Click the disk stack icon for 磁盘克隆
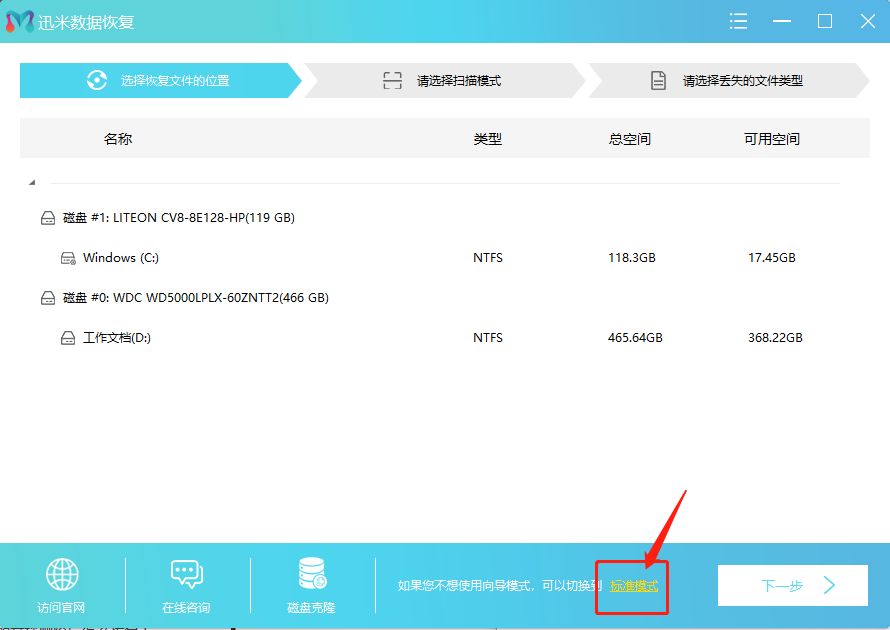The width and height of the screenshot is (890, 630). (311, 574)
